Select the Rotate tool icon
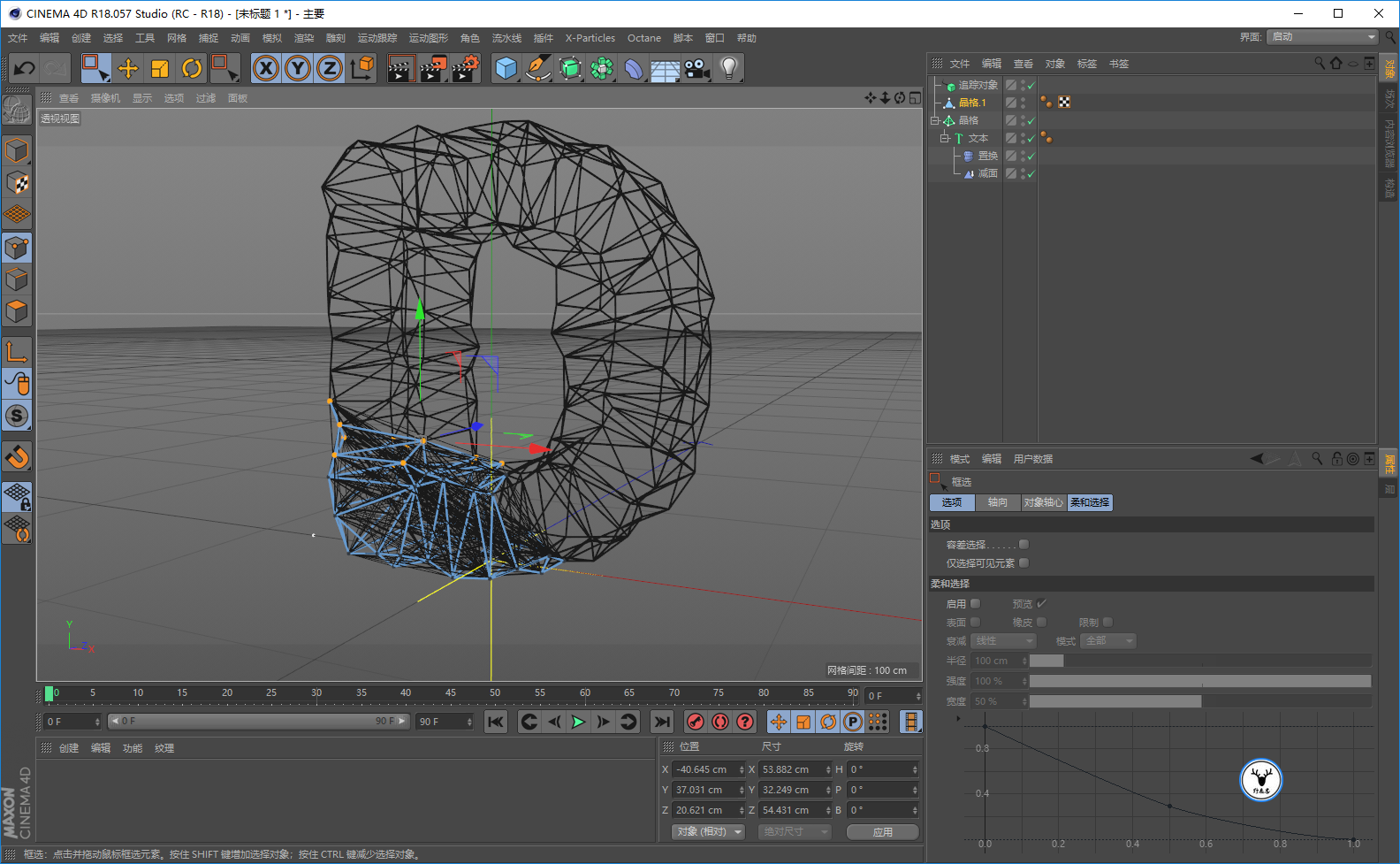Viewport: 1400px width, 864px height. click(x=192, y=68)
